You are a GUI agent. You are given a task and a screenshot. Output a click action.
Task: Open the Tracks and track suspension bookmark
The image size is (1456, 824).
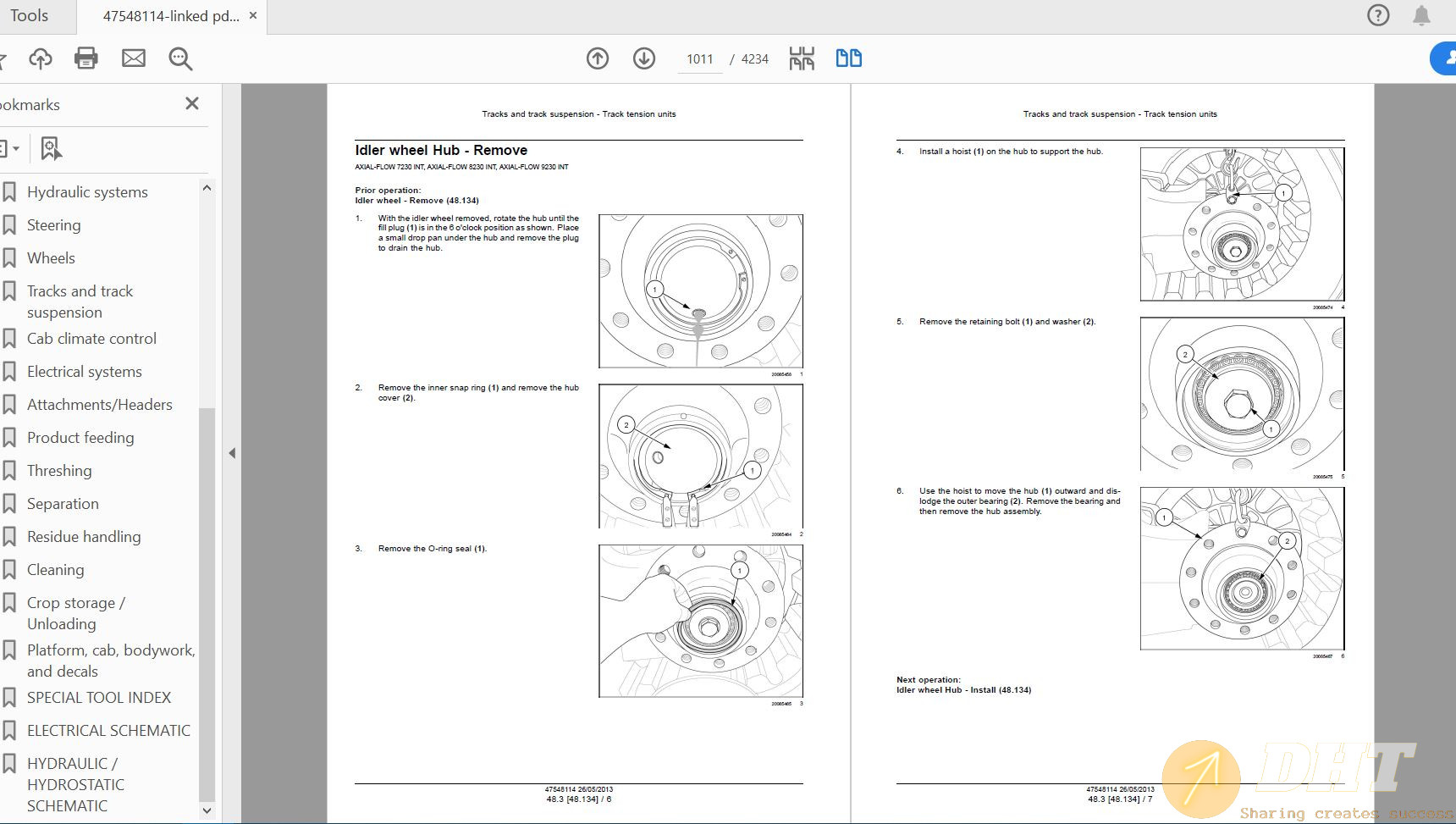coord(80,301)
